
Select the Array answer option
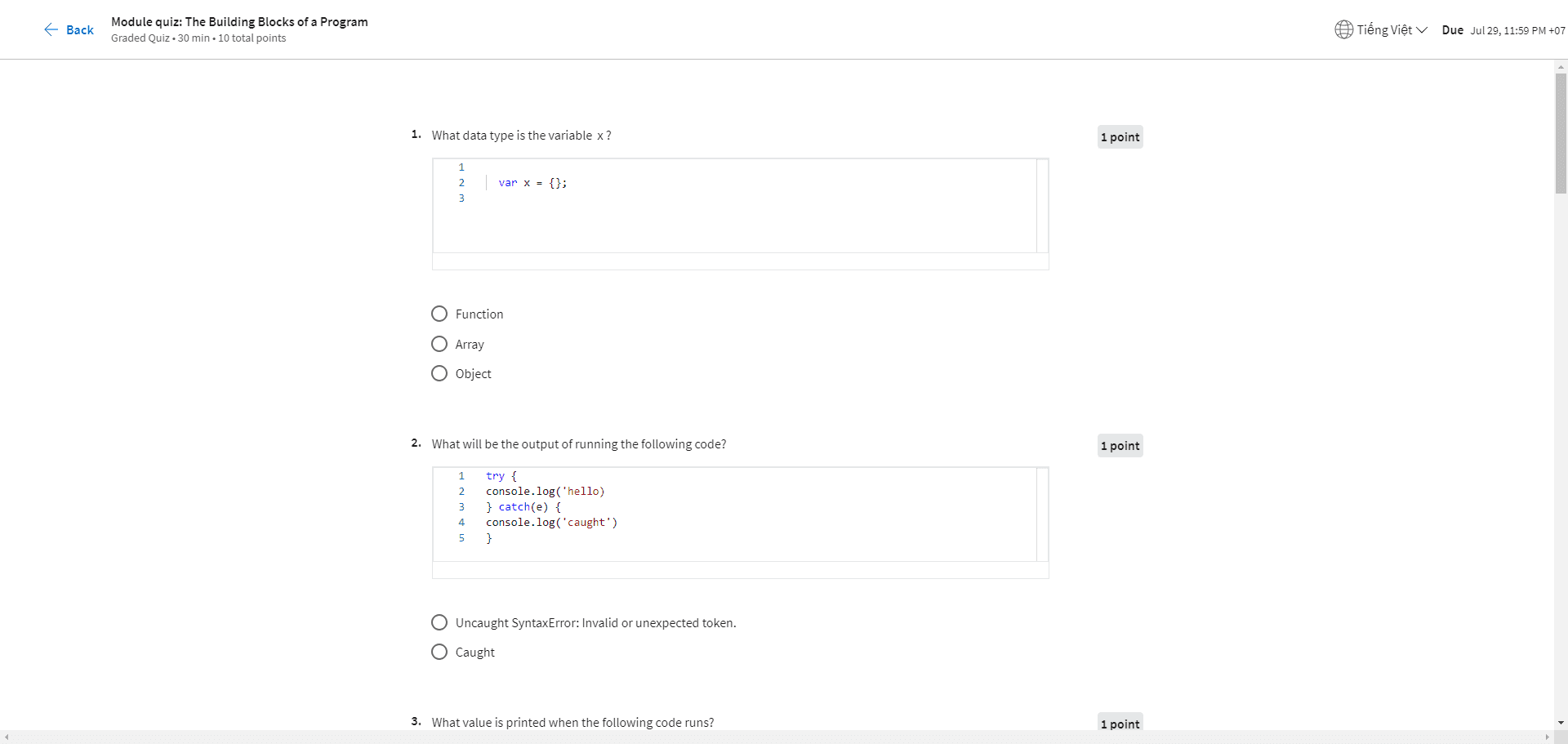tap(439, 345)
